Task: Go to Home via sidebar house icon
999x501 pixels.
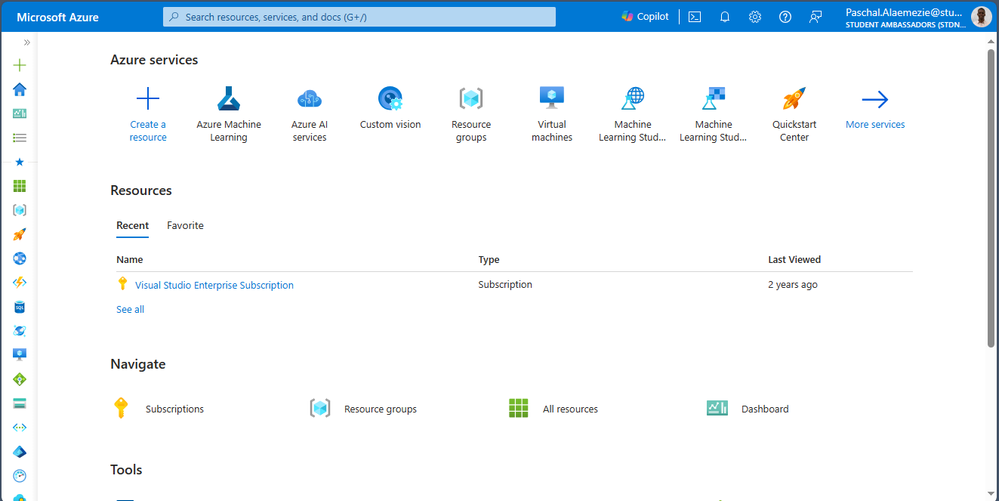Action: pyautogui.click(x=19, y=89)
